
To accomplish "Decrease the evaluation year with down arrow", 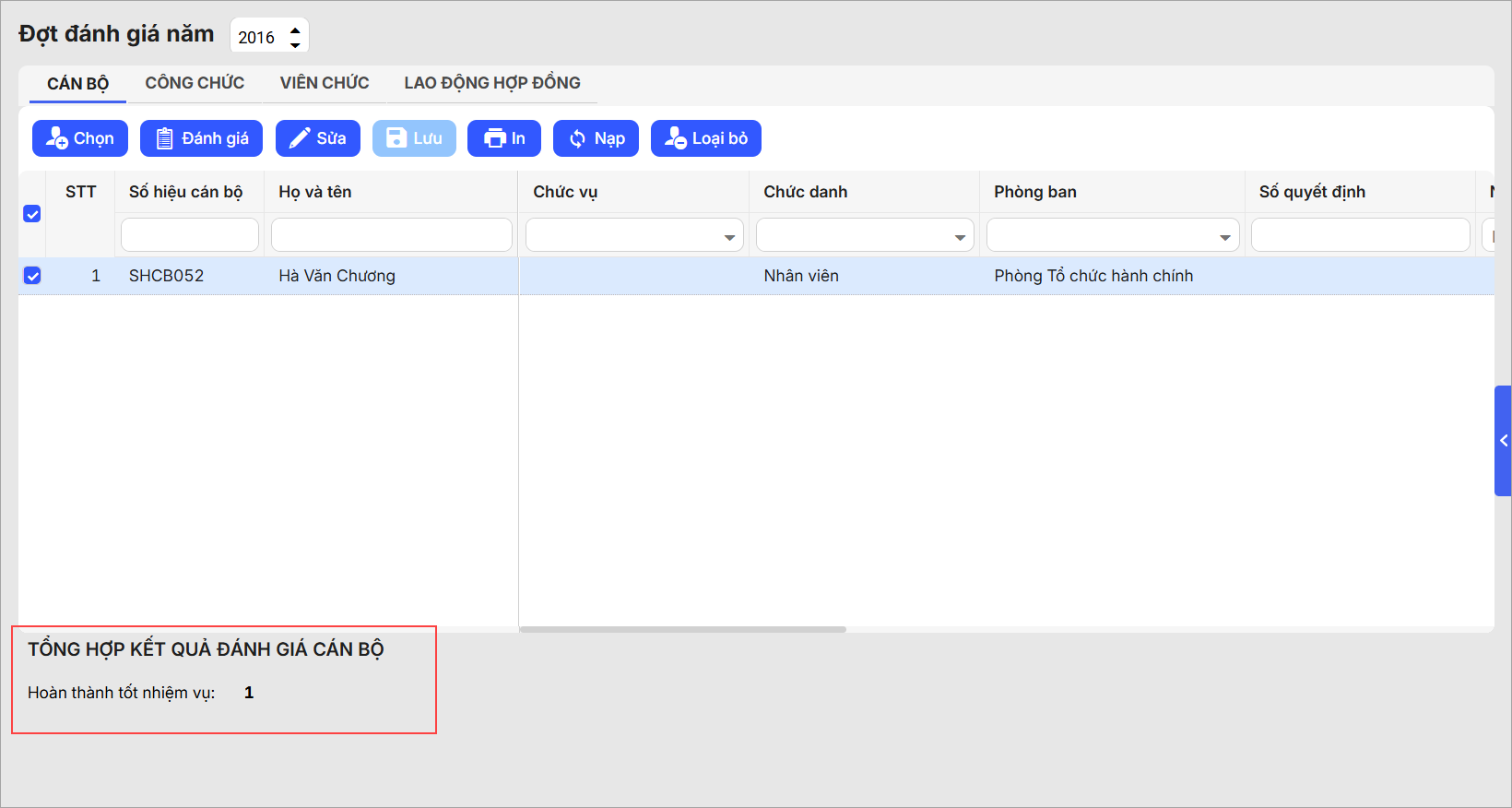I will 295,44.
